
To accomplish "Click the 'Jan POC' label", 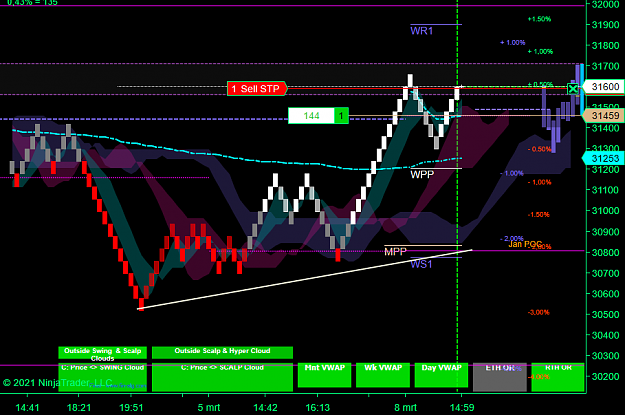I will point(525,244).
